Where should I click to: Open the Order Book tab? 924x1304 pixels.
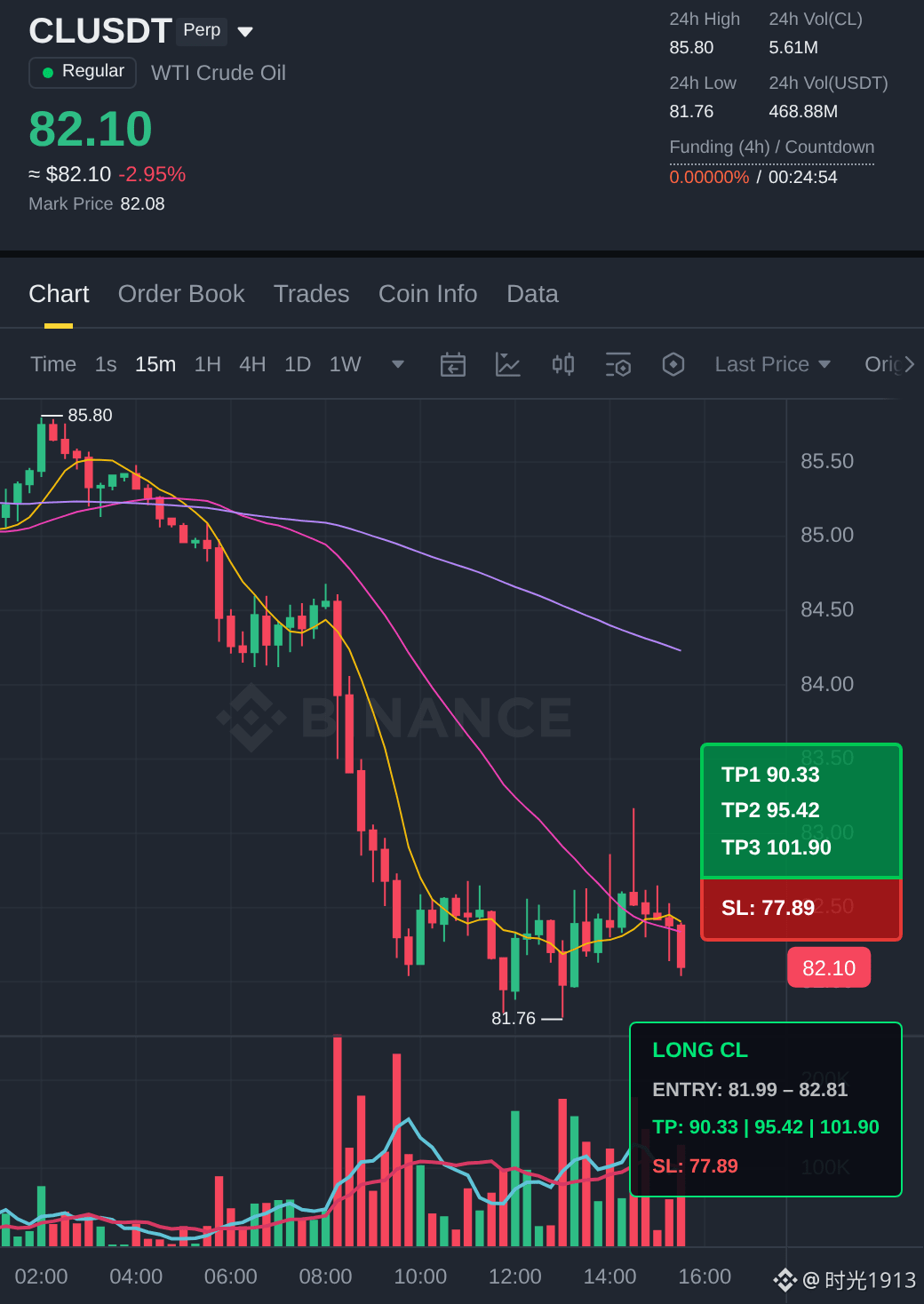pos(181,294)
